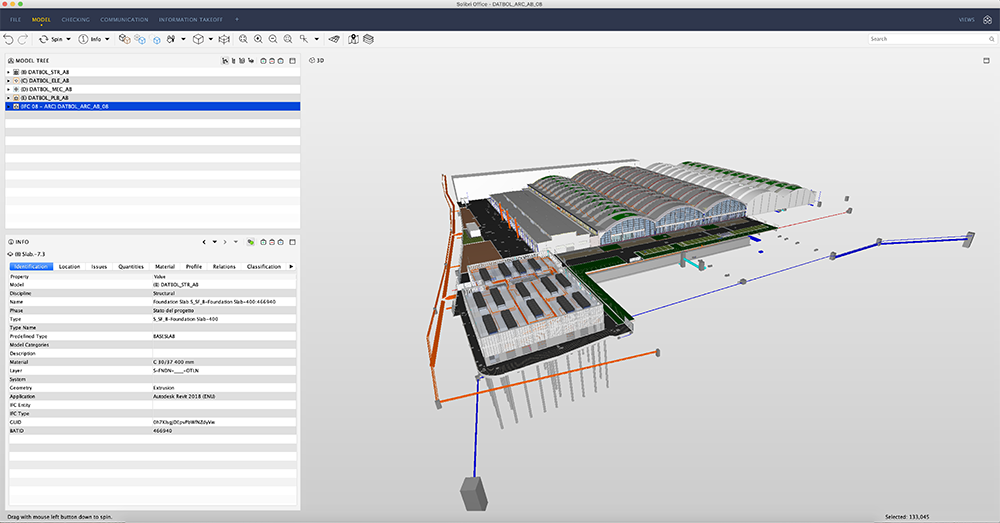Toggle the second Model Tree hierarchy mode icon
Screen dimensions: 1000x523
(233, 61)
